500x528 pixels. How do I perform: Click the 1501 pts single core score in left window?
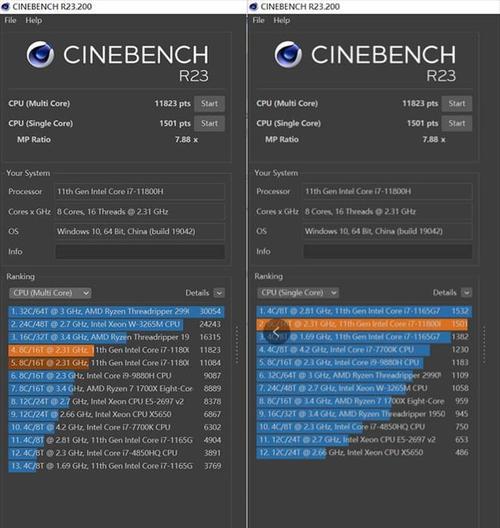click(175, 124)
